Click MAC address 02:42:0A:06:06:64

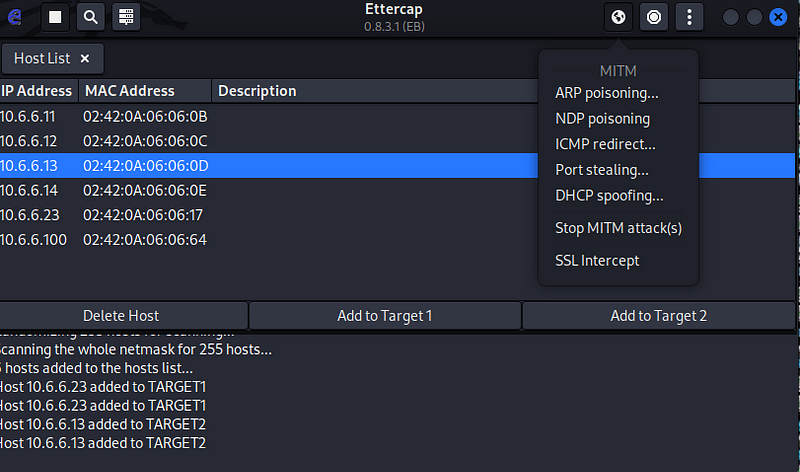[x=145, y=240]
